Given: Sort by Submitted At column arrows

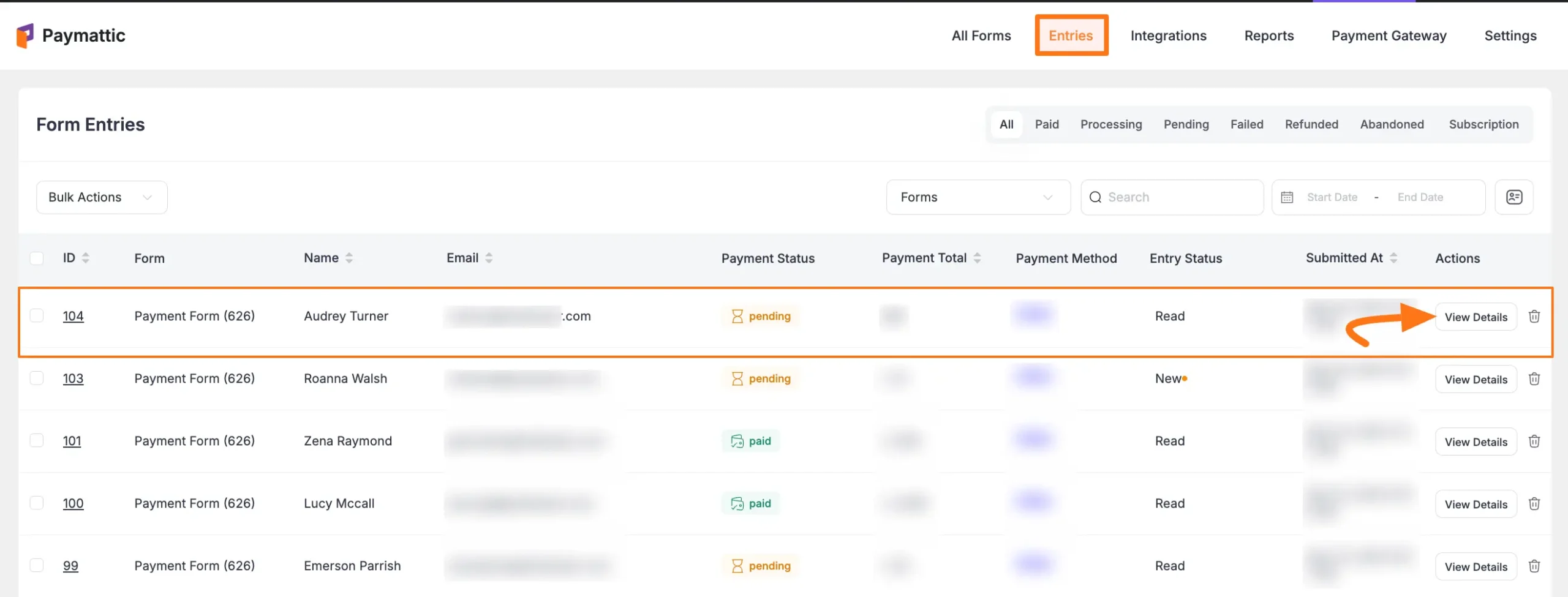Looking at the screenshot, I should 1393,258.
